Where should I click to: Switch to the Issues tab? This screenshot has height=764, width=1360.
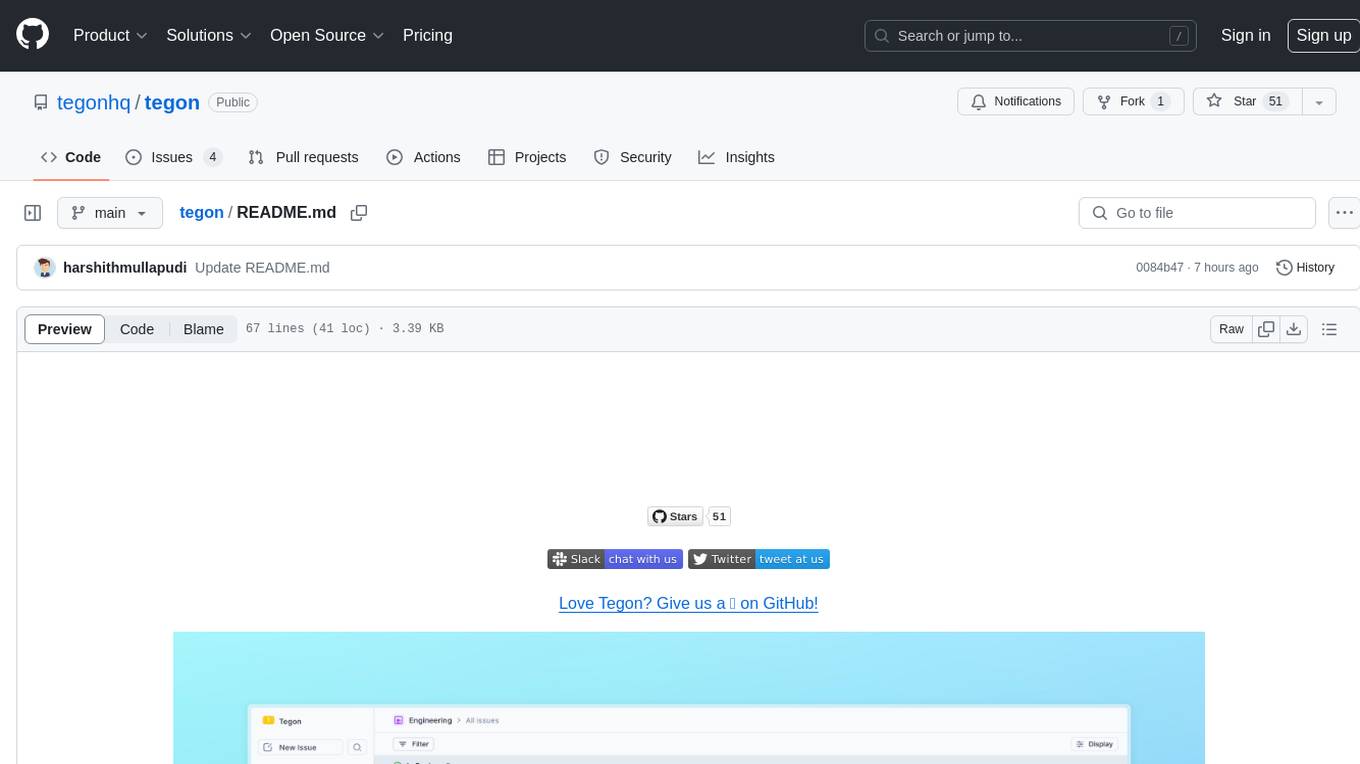[174, 157]
